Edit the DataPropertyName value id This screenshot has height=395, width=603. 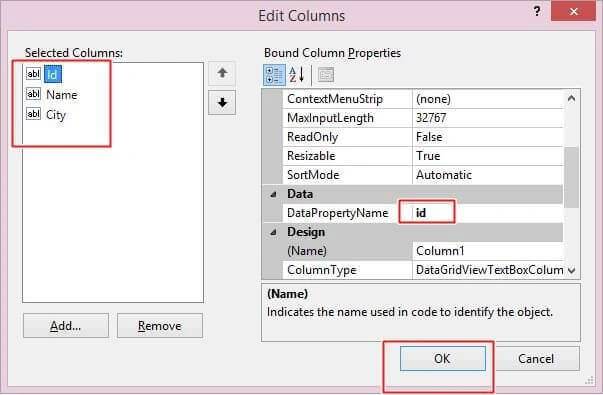point(488,213)
